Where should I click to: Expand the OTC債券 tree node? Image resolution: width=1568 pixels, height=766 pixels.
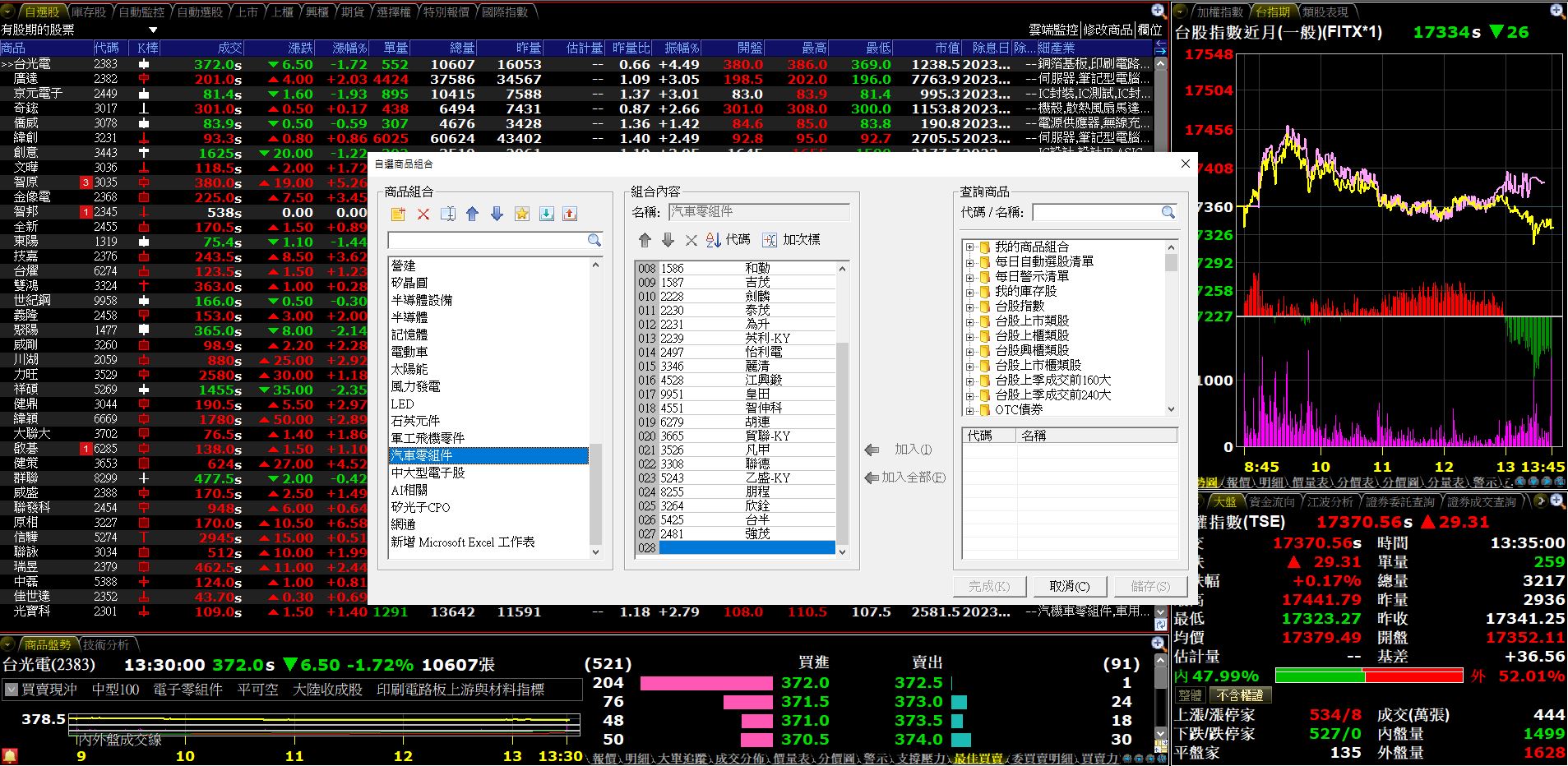(968, 409)
